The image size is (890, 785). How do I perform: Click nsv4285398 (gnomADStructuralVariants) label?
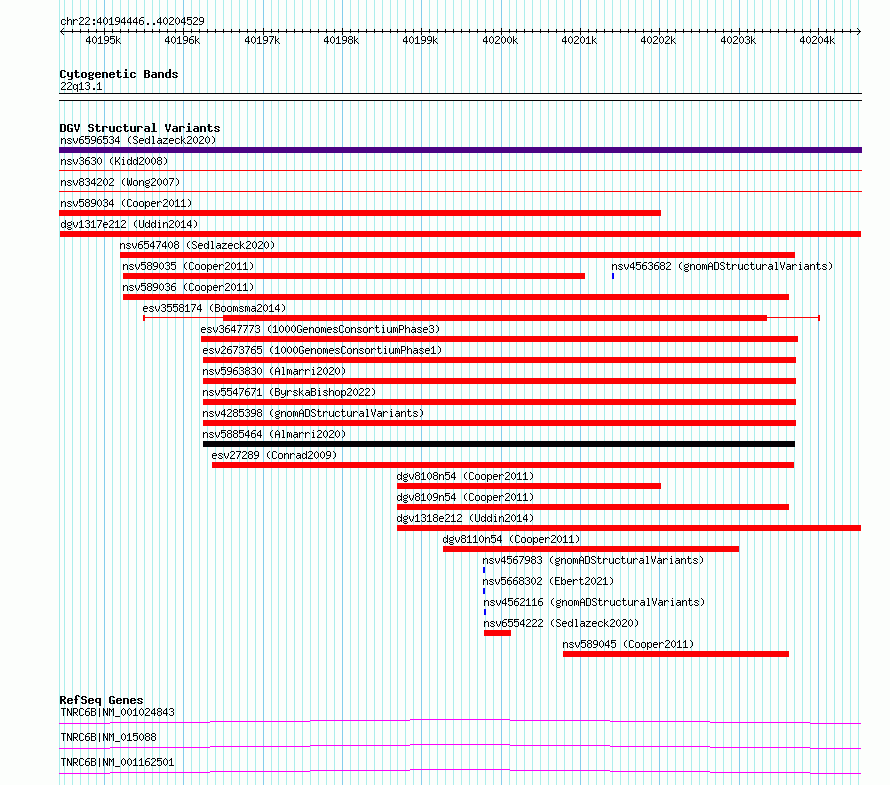point(313,413)
